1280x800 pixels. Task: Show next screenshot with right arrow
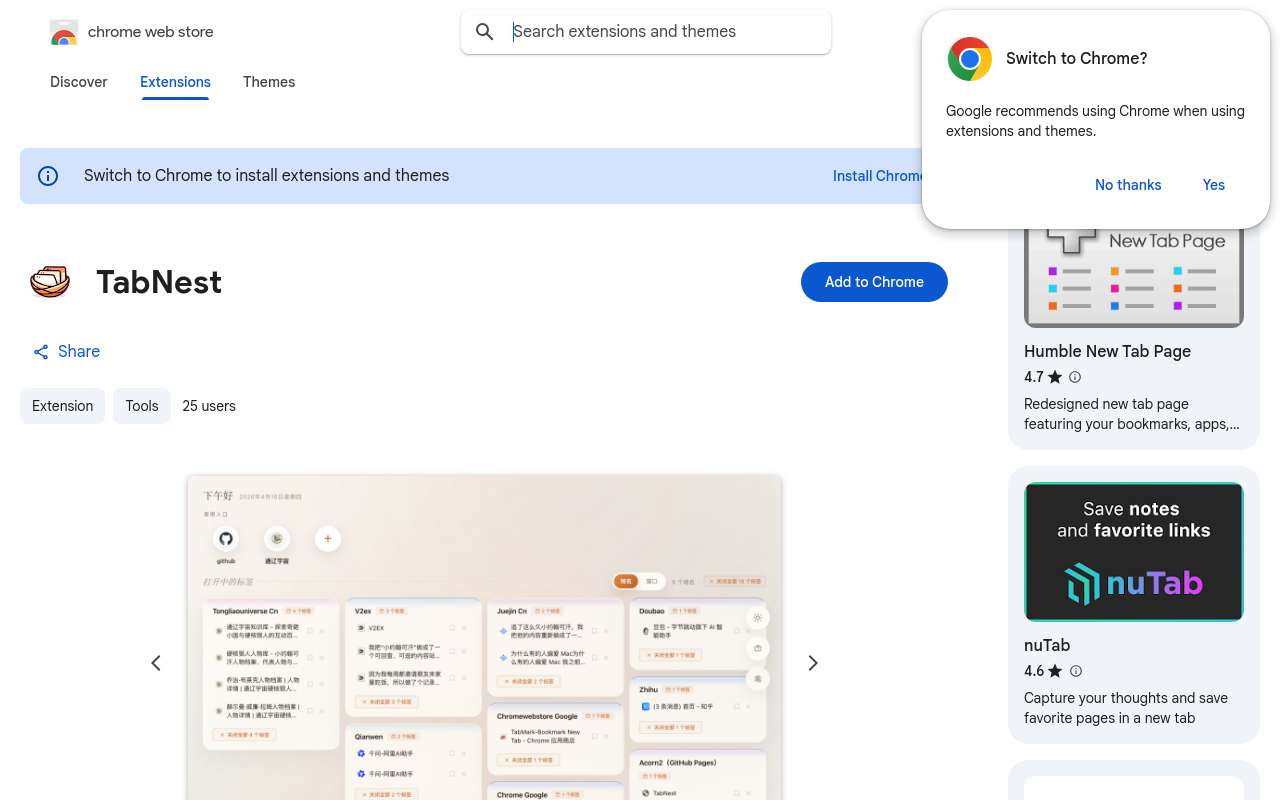pyautogui.click(x=813, y=663)
